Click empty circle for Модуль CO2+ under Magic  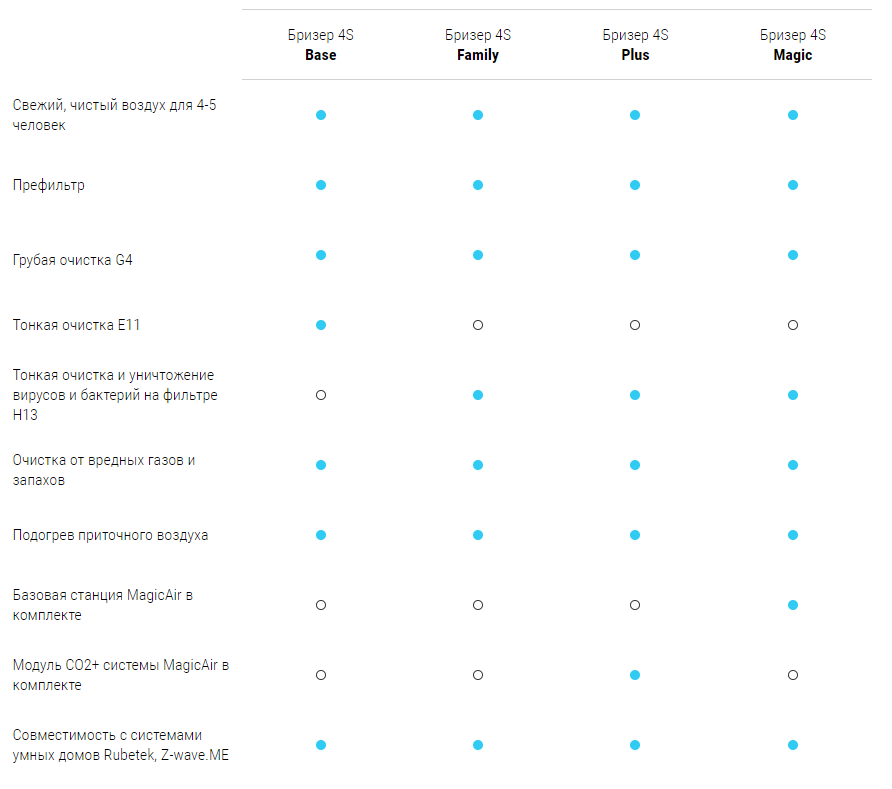(793, 675)
